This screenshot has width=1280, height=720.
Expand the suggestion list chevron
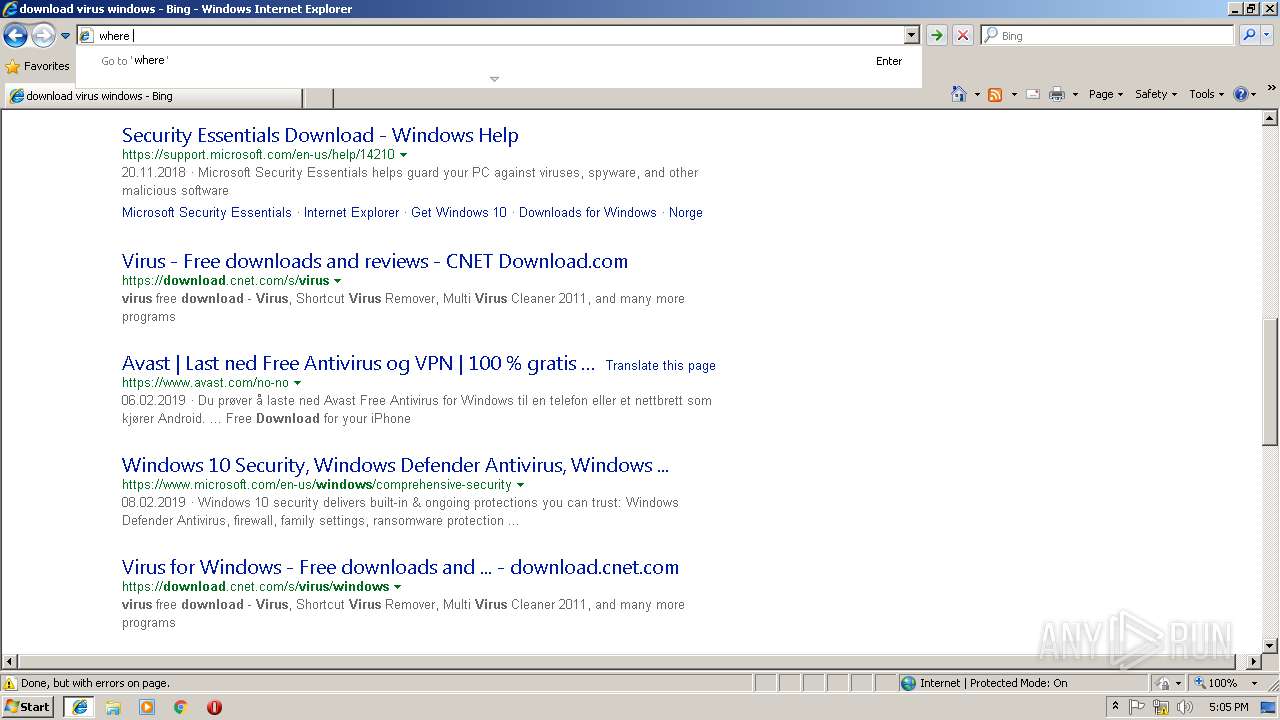point(494,79)
